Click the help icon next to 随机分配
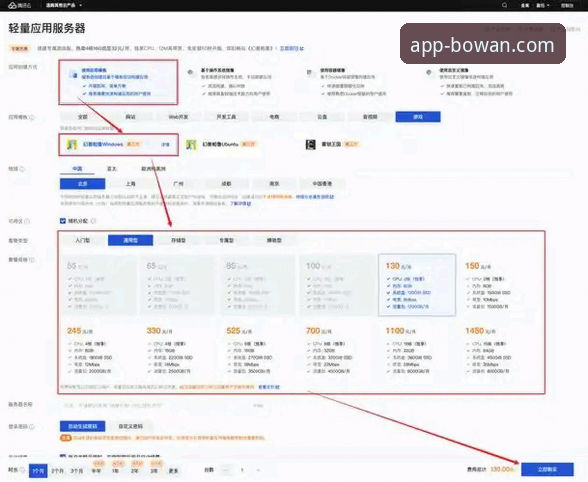Viewport: 588px width, 482px height. point(94,221)
